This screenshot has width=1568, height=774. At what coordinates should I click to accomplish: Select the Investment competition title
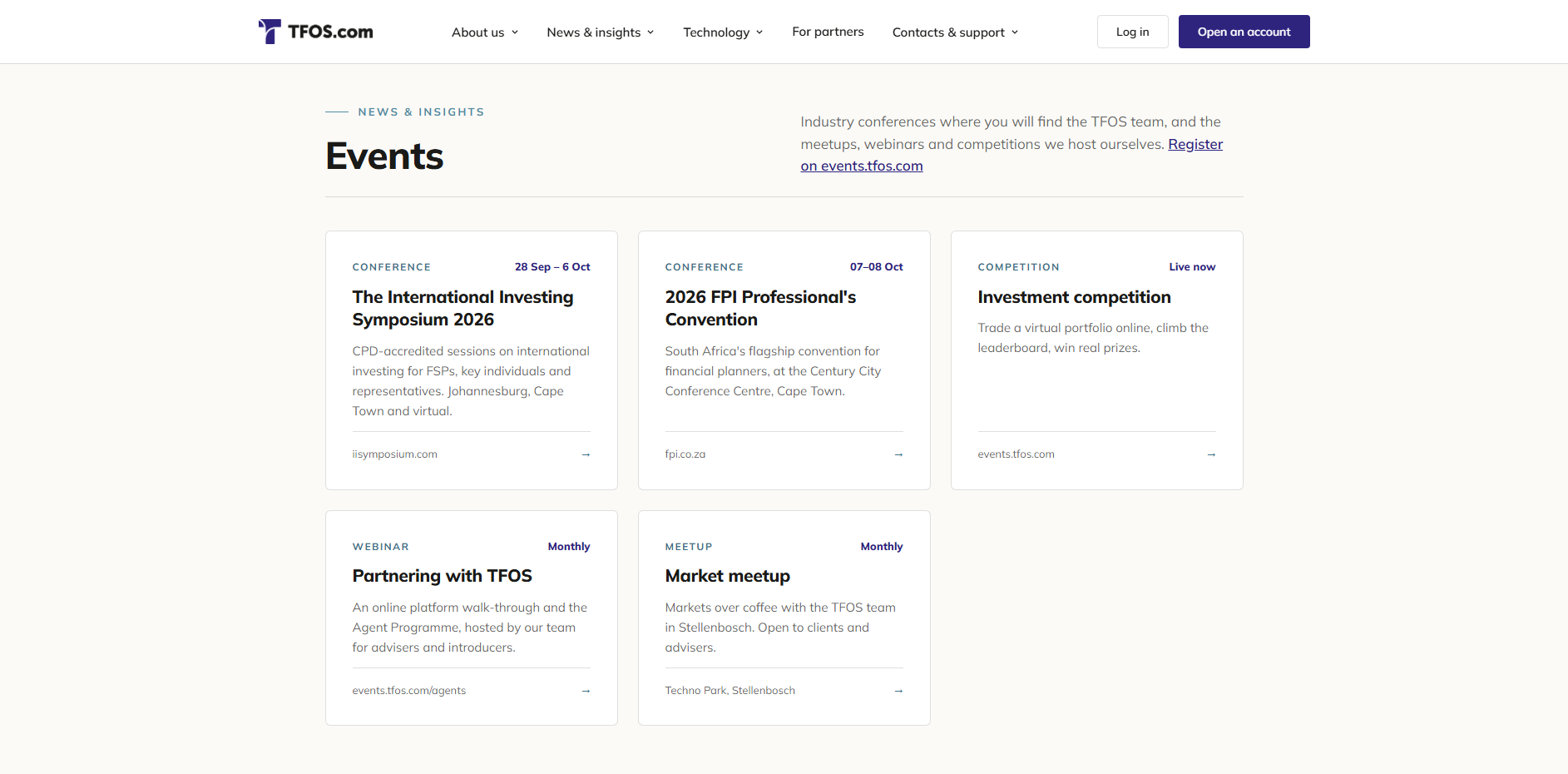pyautogui.click(x=1074, y=297)
